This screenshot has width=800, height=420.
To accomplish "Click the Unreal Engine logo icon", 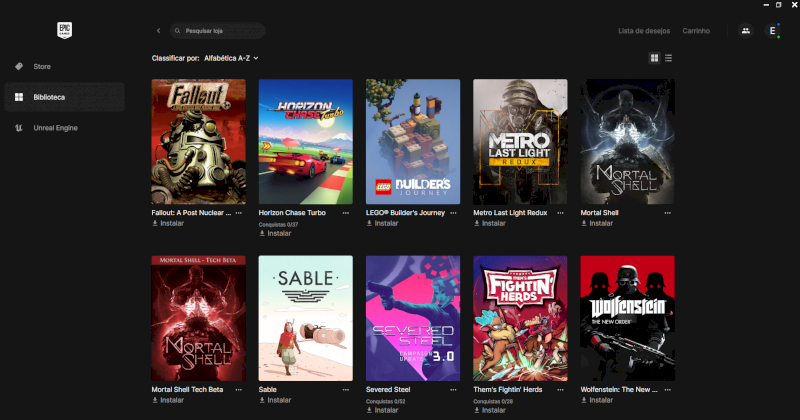I will click(19, 128).
